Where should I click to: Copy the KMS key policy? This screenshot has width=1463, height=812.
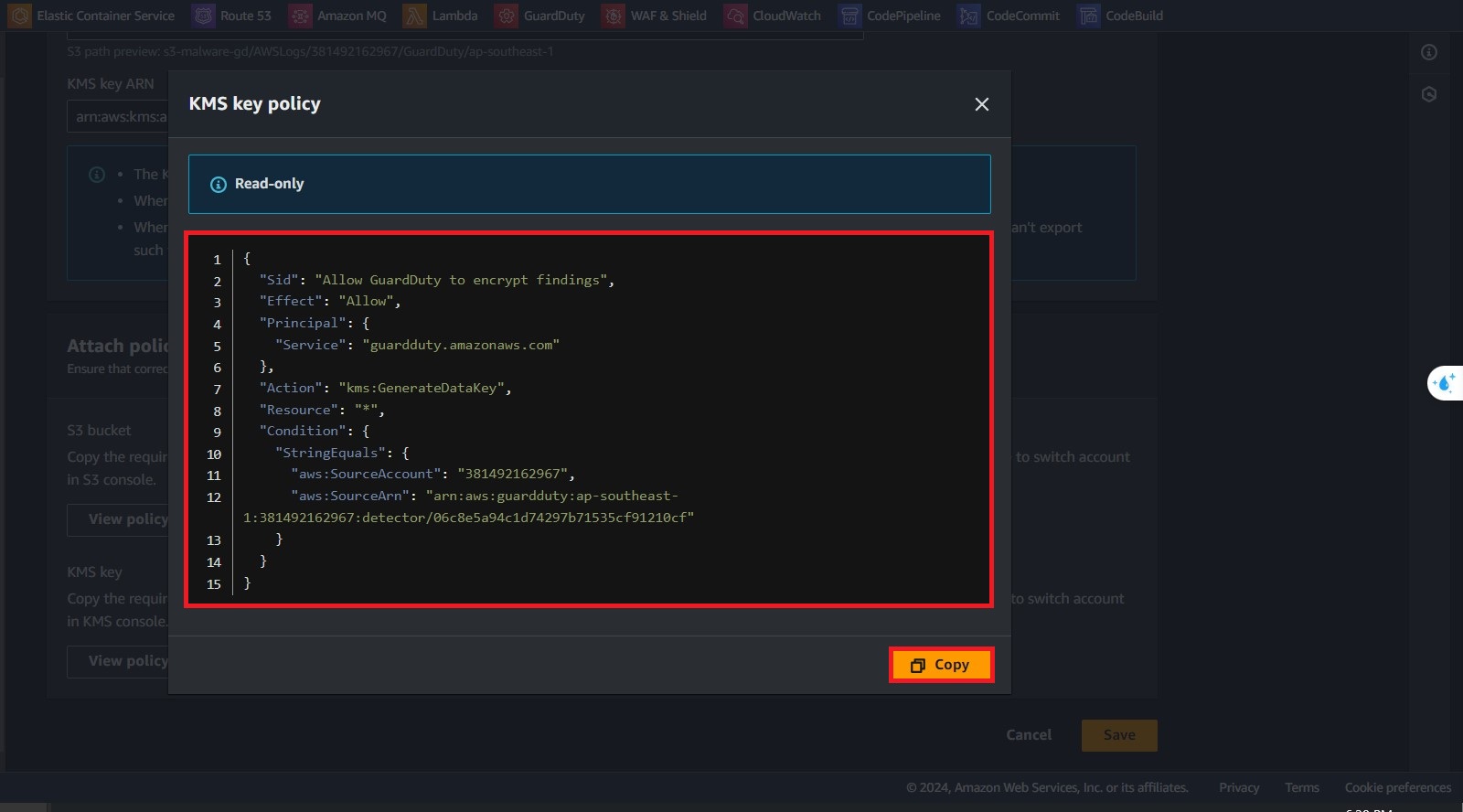coord(941,665)
